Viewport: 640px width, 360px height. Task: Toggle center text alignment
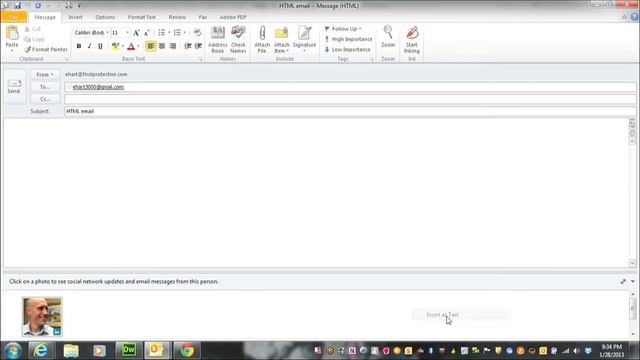click(x=162, y=46)
